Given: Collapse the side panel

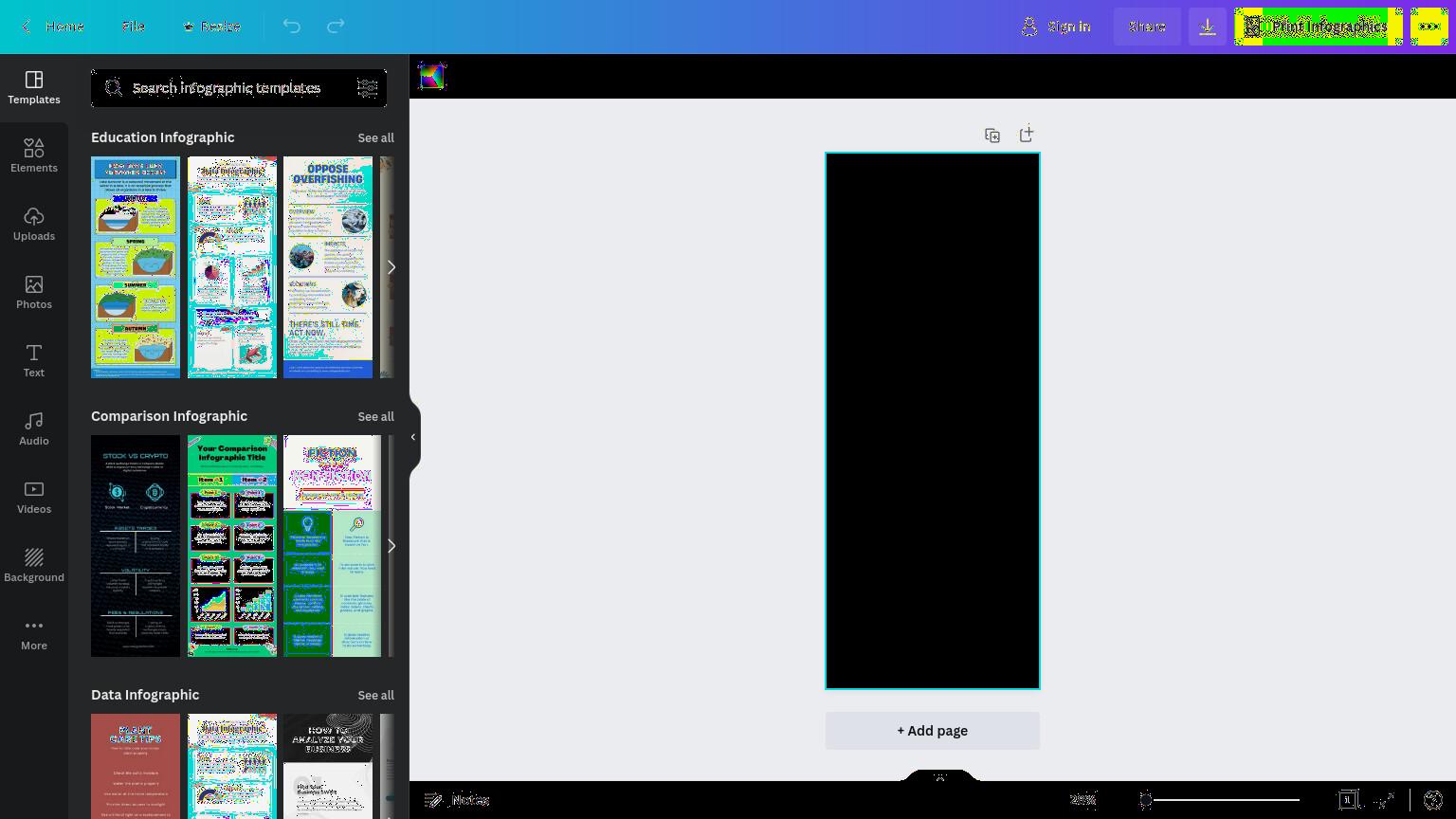Looking at the screenshot, I should (413, 437).
